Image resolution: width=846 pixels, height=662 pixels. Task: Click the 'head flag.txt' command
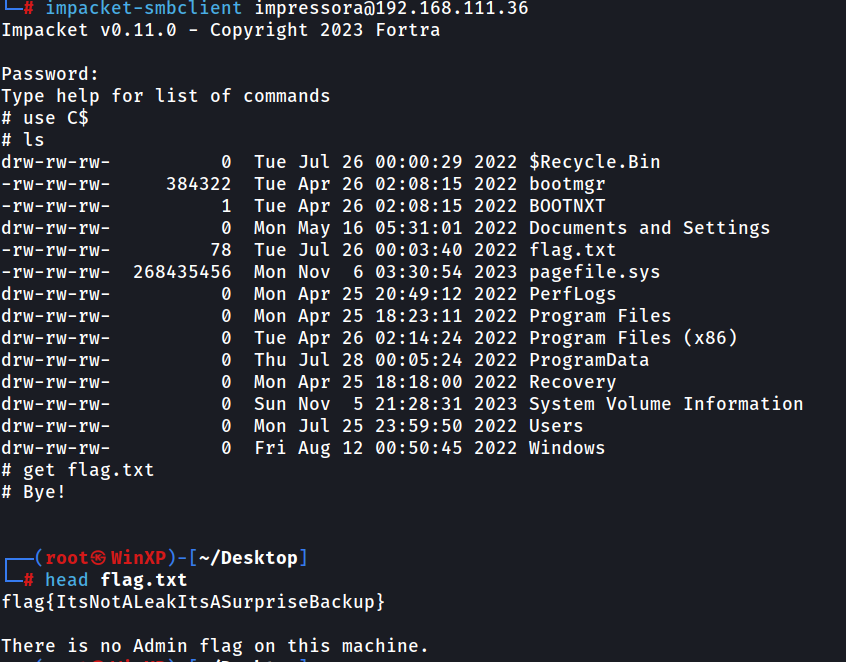pos(116,580)
